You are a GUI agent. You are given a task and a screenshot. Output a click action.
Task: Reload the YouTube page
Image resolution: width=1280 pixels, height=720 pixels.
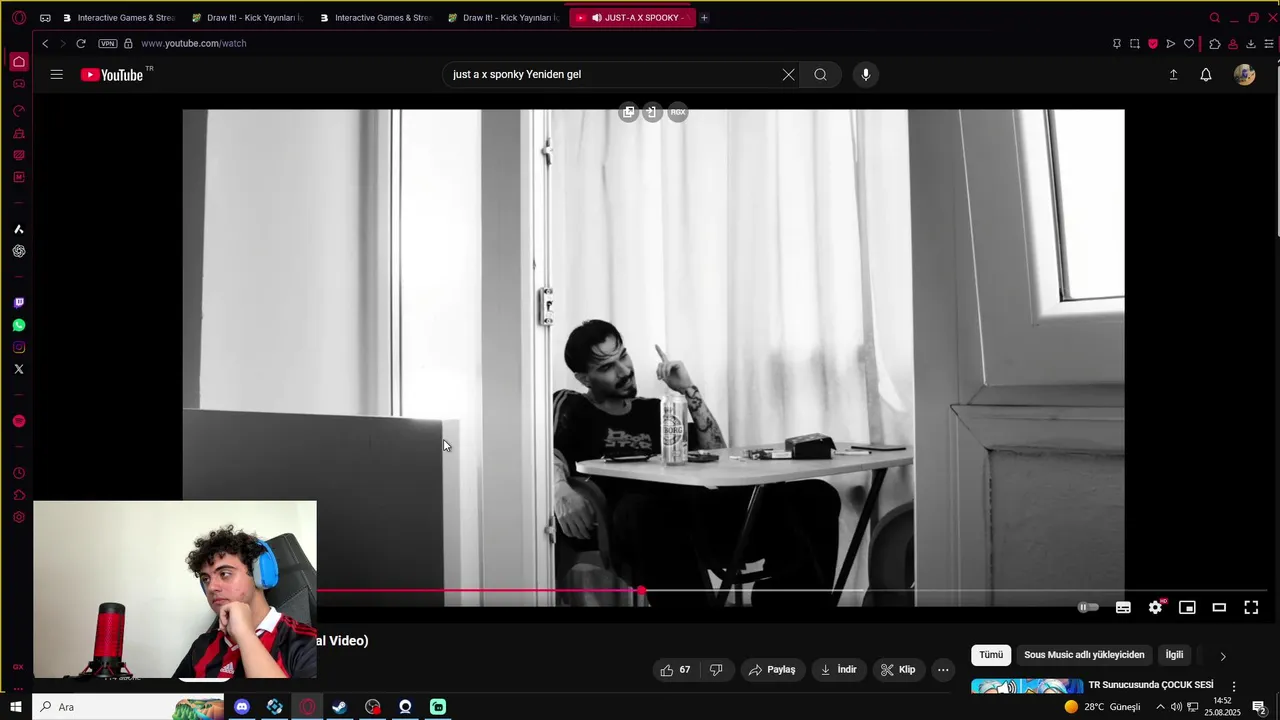pyautogui.click(x=81, y=43)
